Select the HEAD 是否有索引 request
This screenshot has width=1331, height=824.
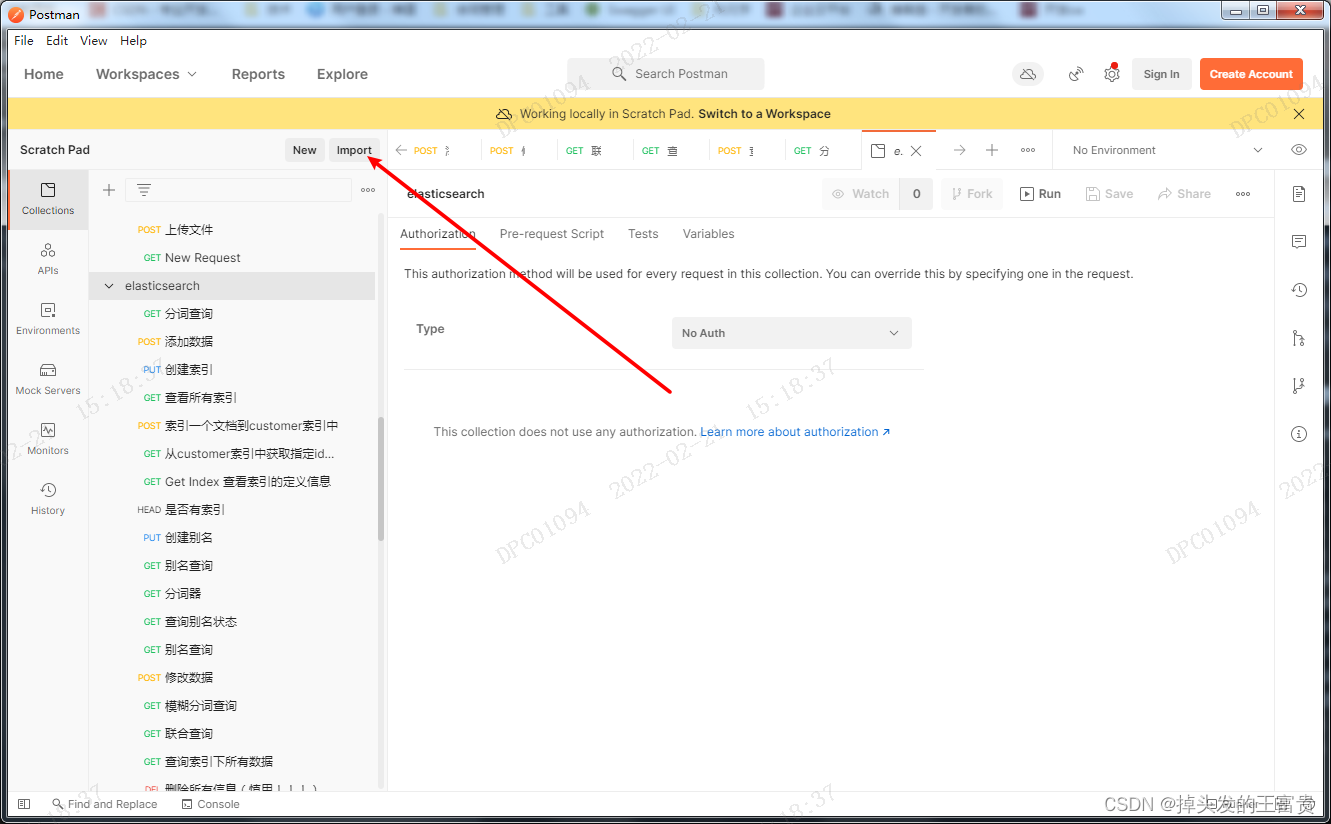[232, 510]
